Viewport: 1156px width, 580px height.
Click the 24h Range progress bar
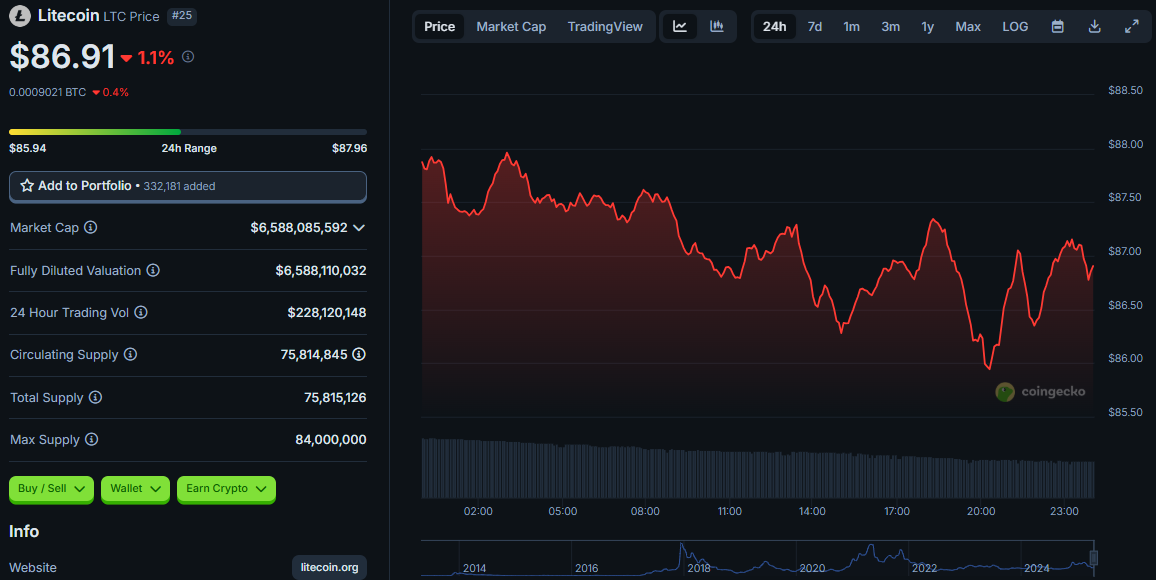click(187, 132)
